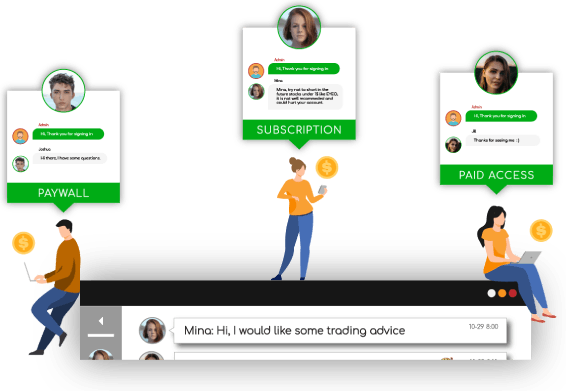Click the green signing-in bubble in SUBSCRIPTION card
Screen dimensions: 566x391
pos(304,69)
